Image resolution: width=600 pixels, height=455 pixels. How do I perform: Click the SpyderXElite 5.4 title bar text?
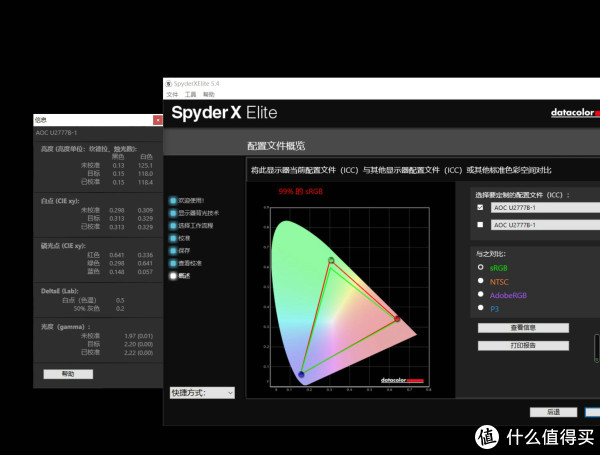(x=196, y=84)
